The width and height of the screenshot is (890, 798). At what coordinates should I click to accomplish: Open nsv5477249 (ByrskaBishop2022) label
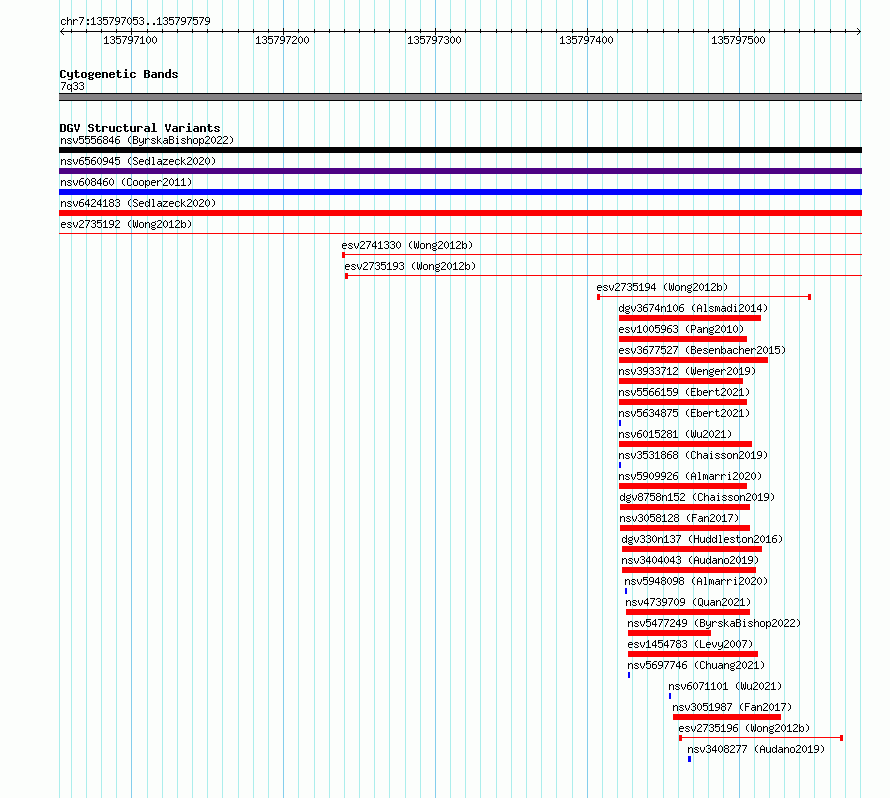(x=714, y=623)
